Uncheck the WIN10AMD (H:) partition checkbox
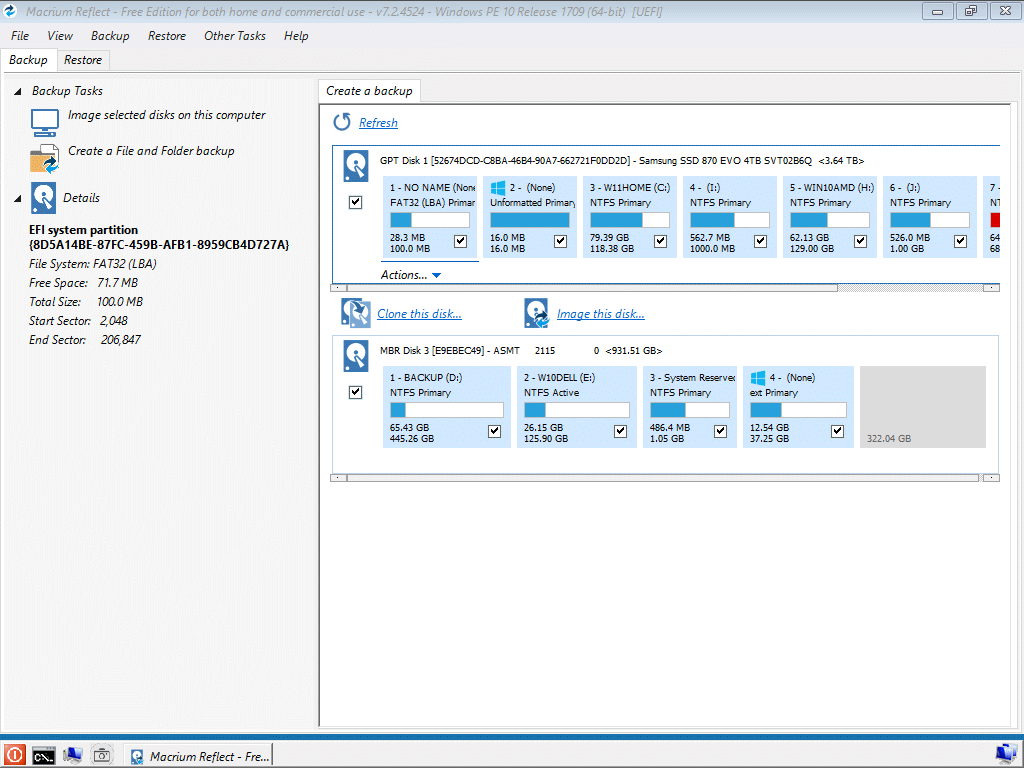Screen dimensions: 1024x768 (860, 242)
